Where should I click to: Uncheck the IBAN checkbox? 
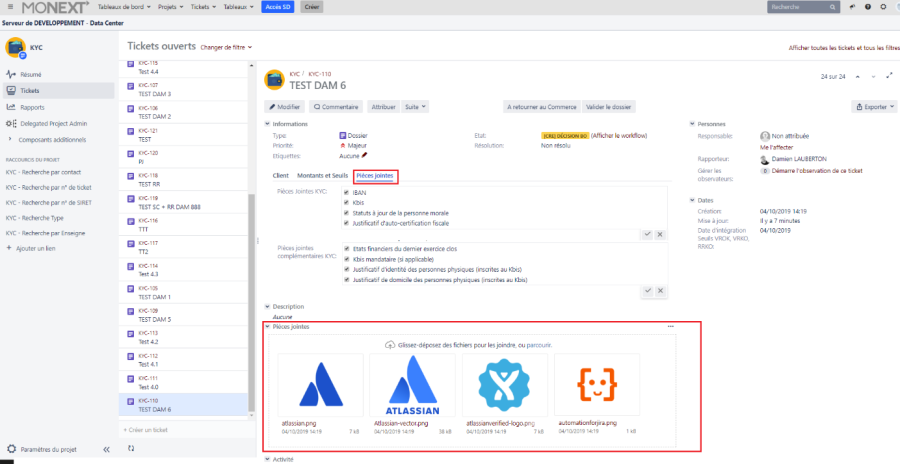[346, 192]
